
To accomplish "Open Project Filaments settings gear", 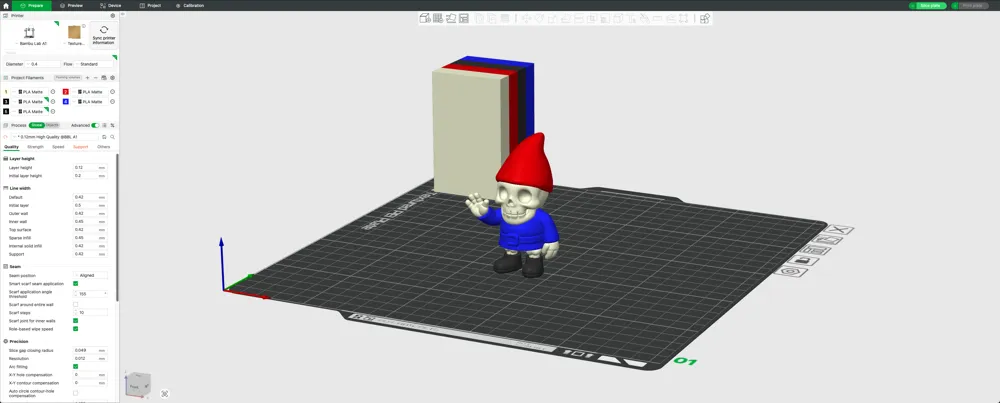I will click(112, 78).
